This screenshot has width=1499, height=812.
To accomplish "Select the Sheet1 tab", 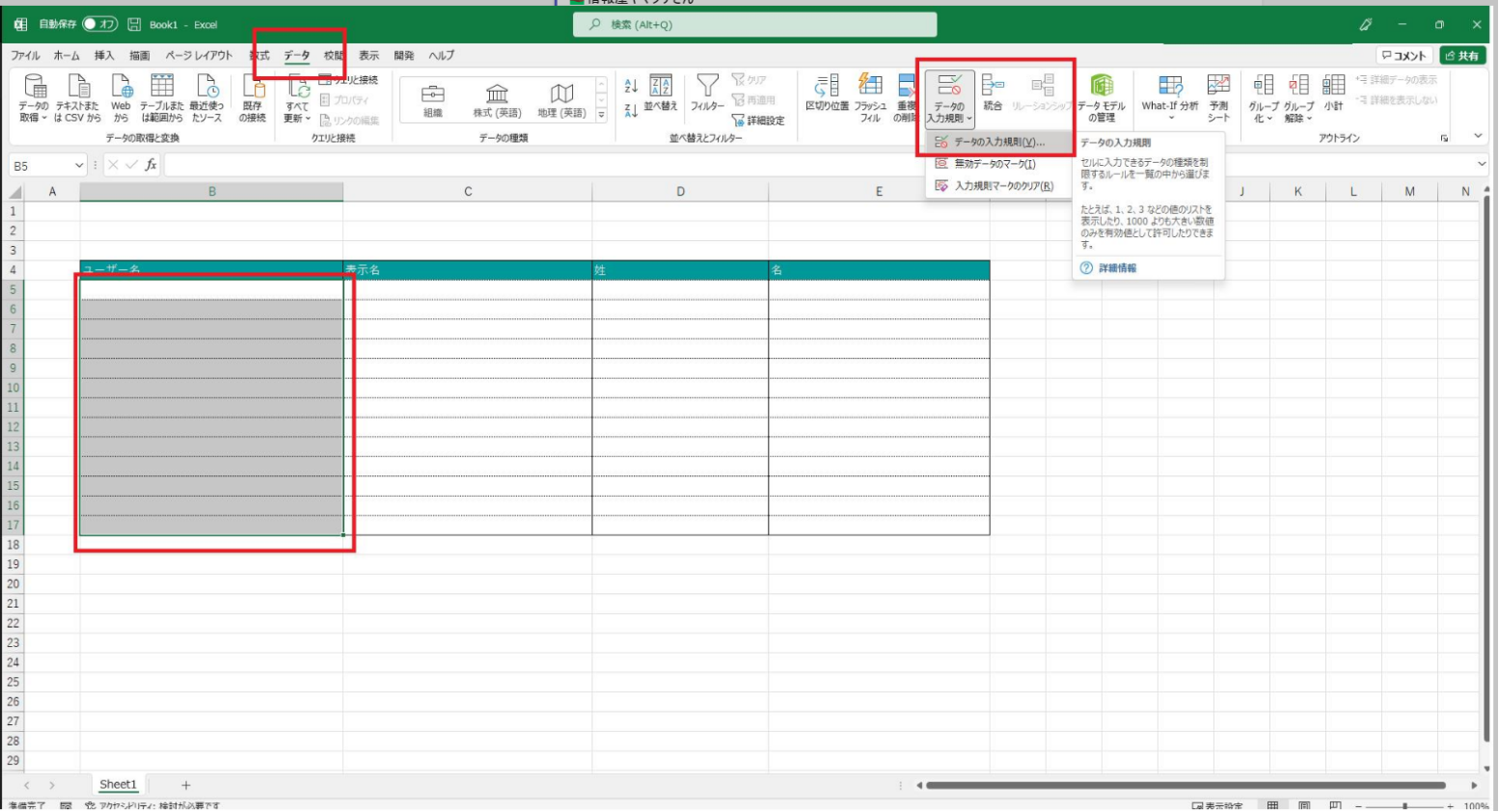I will point(118,785).
